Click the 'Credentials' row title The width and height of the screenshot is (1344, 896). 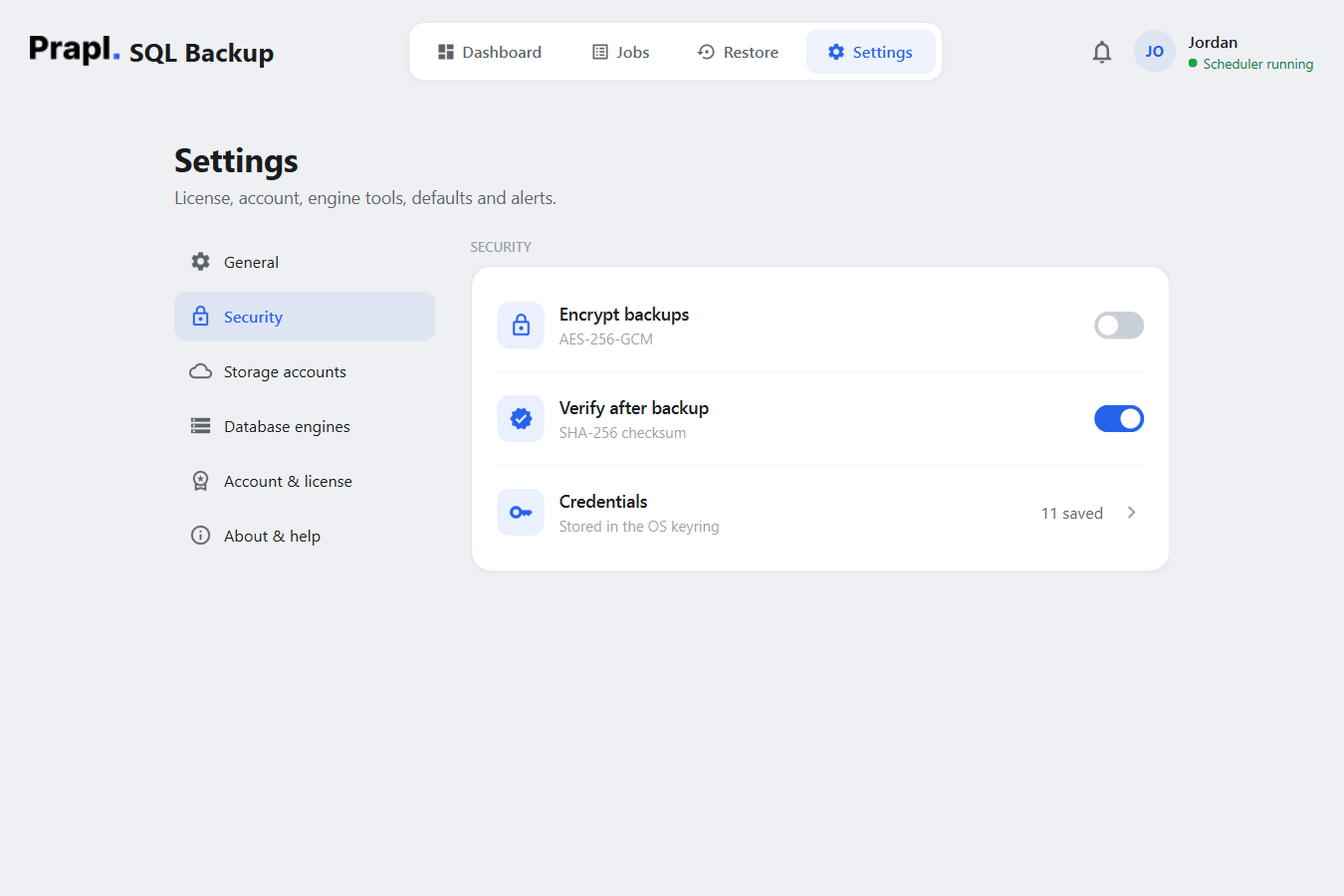(x=603, y=502)
